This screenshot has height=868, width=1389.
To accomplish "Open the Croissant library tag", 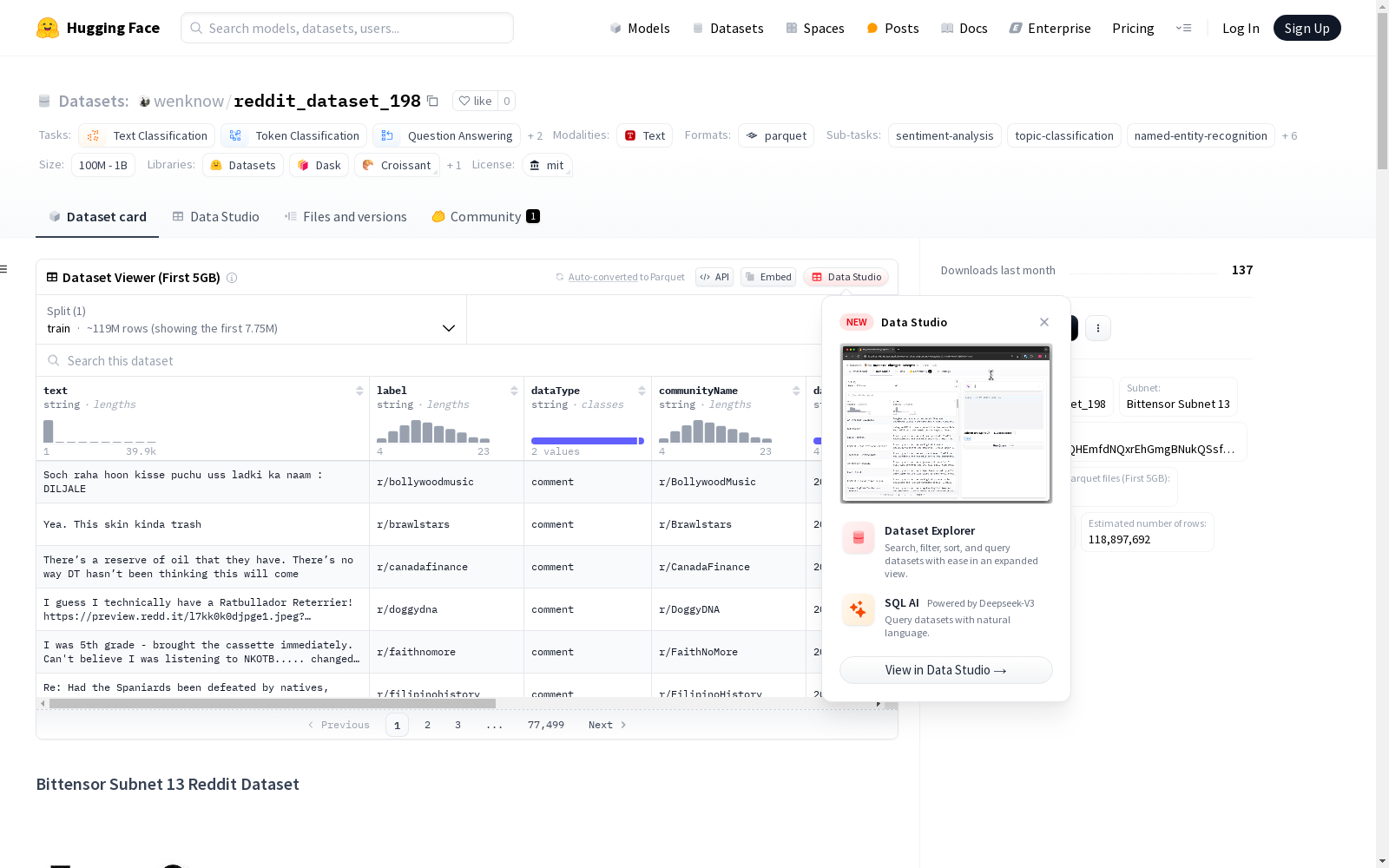I will tap(397, 165).
